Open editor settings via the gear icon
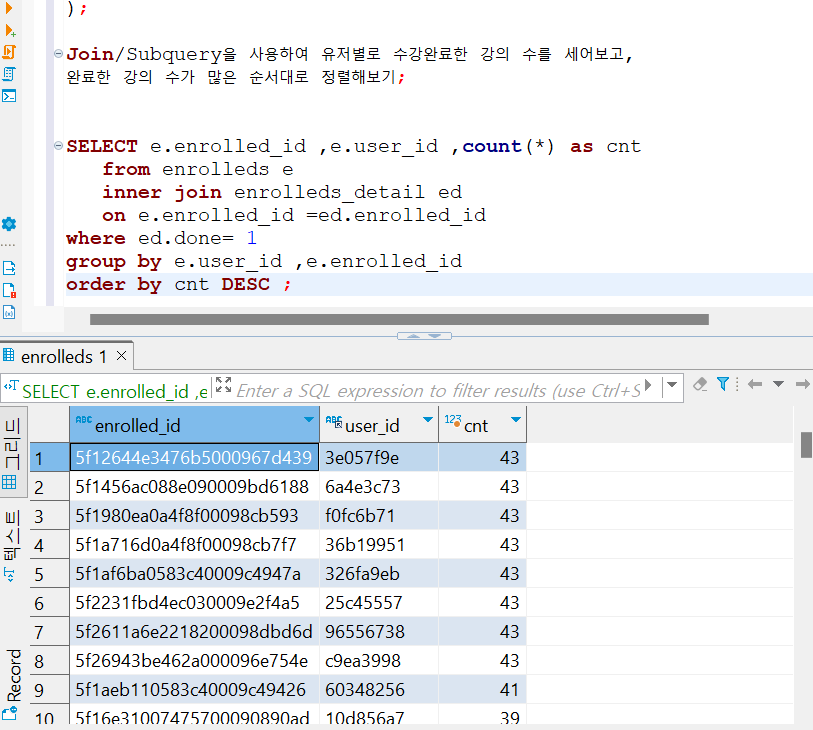Viewport: 813px width, 730px height. 9,224
